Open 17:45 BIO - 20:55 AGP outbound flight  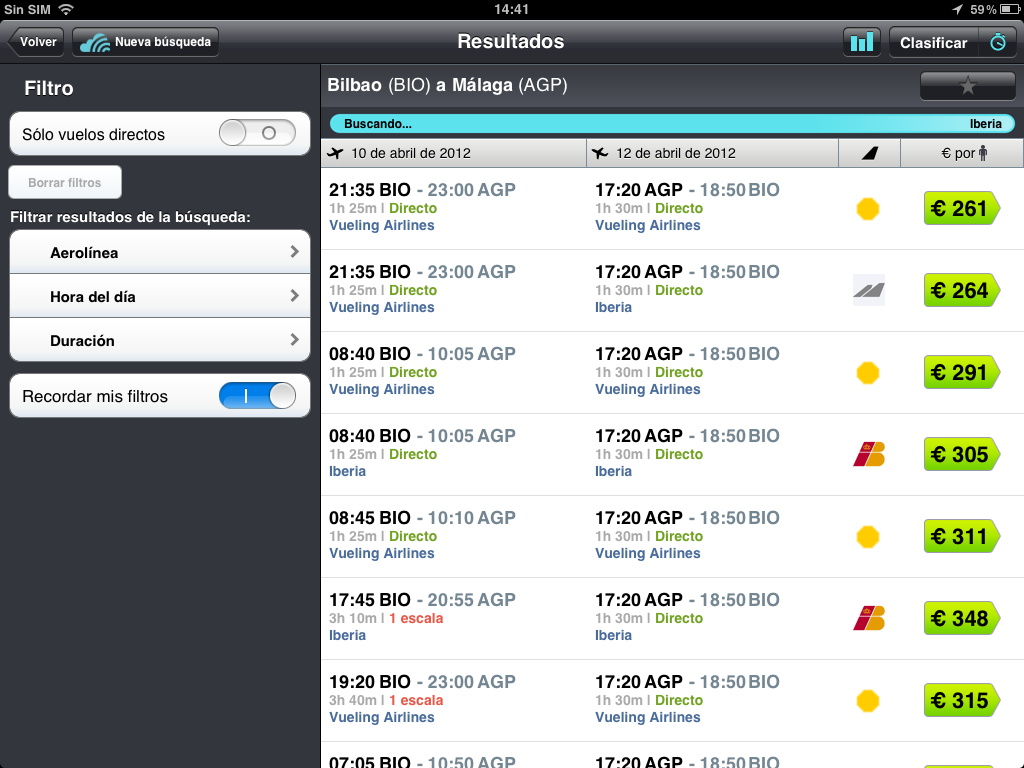click(422, 600)
